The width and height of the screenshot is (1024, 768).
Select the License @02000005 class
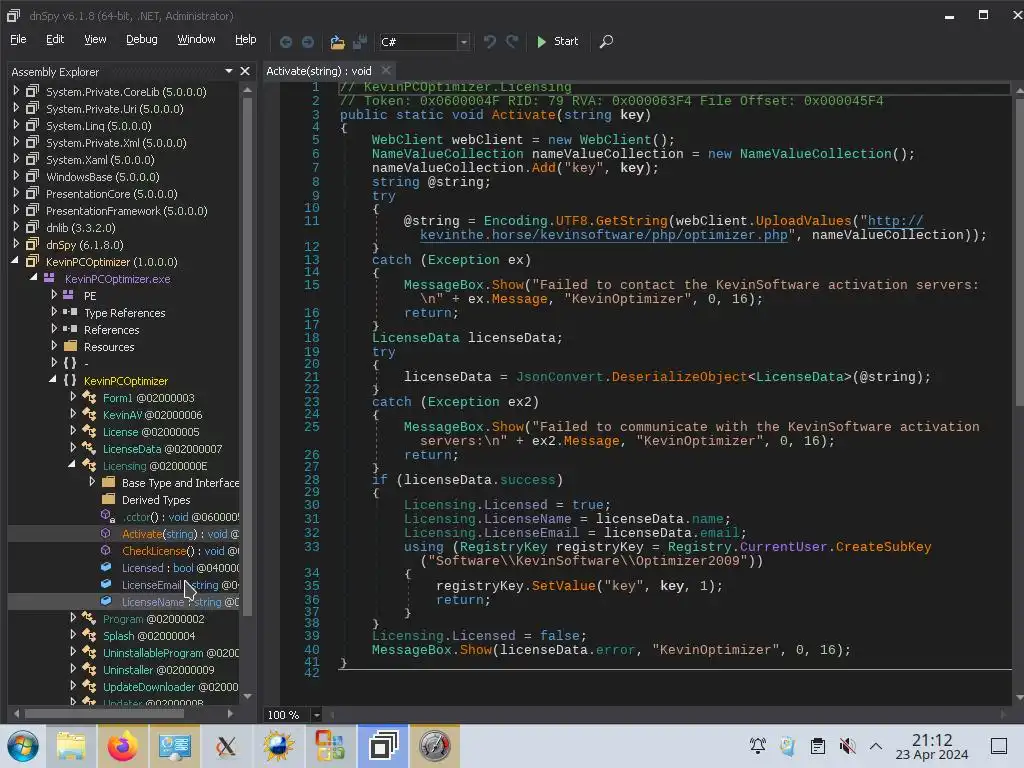click(x=151, y=432)
